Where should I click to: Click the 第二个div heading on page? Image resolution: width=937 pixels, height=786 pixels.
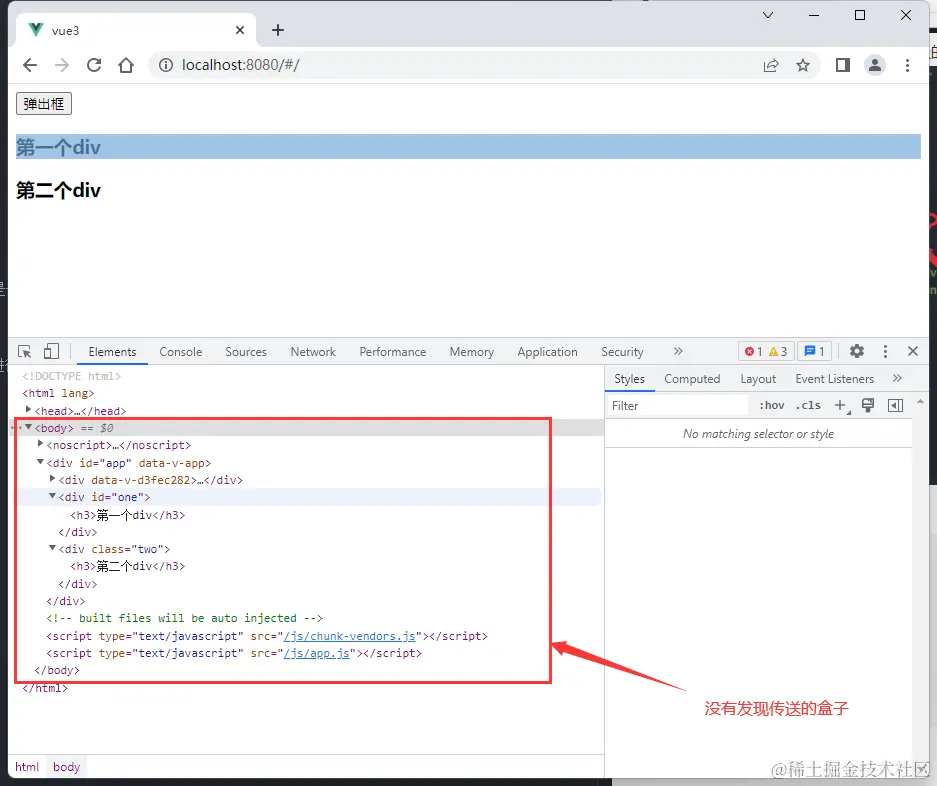coord(58,191)
